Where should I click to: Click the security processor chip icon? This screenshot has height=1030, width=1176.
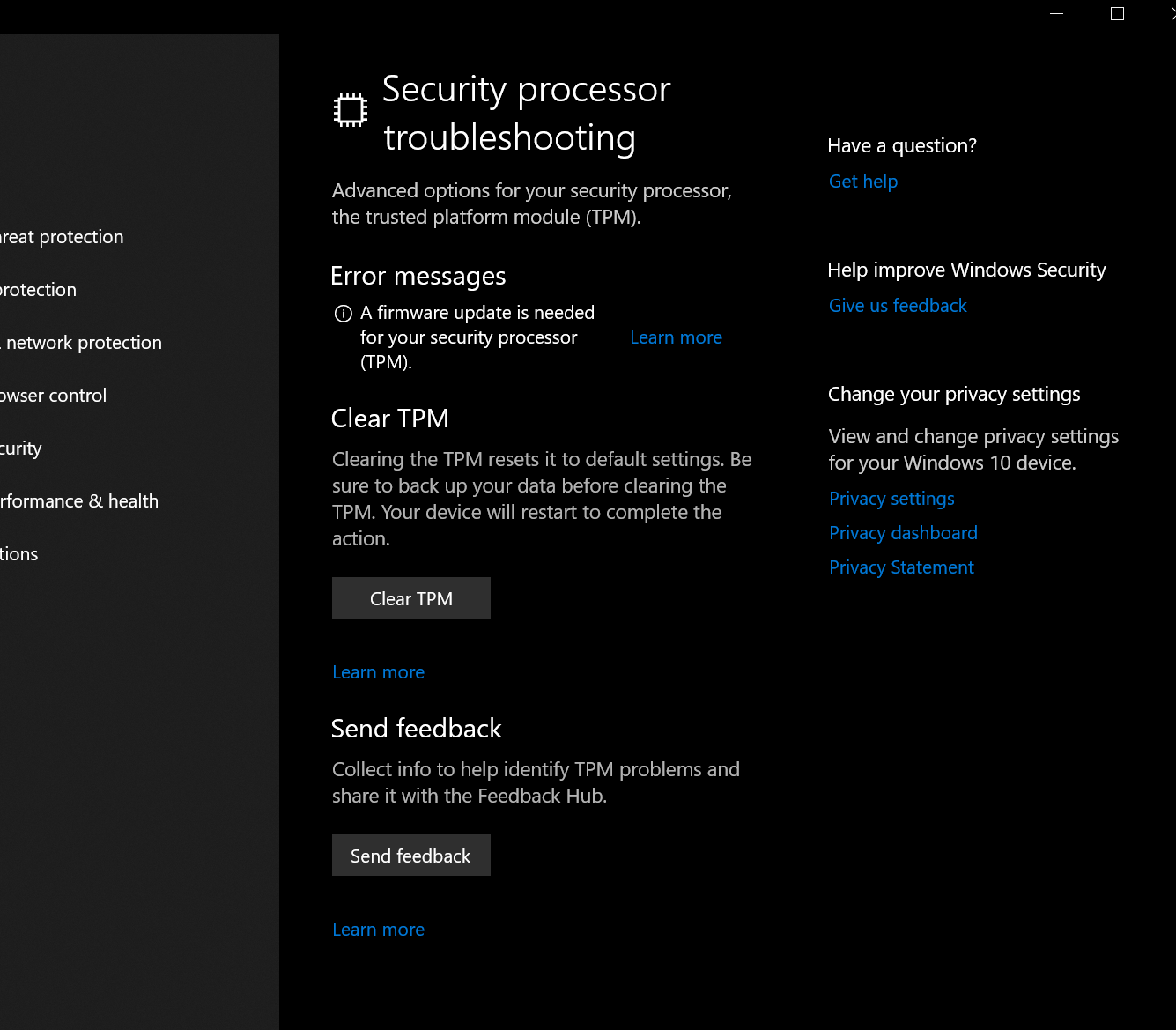point(351,110)
